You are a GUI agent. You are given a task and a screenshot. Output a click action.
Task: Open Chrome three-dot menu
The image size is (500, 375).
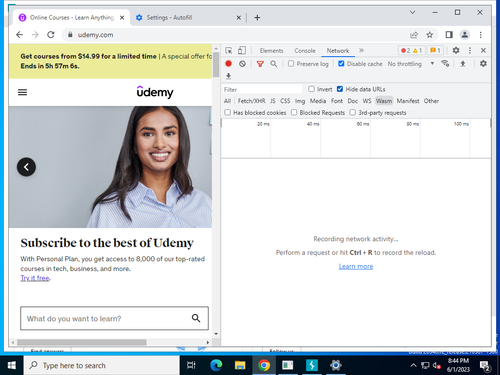pyautogui.click(x=481, y=35)
